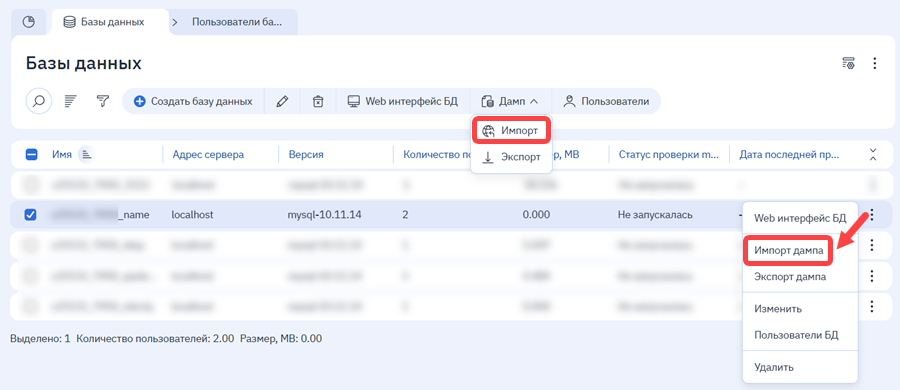Select Экспорт дампа in context menu
The width and height of the screenshot is (900, 390).
[x=790, y=277]
